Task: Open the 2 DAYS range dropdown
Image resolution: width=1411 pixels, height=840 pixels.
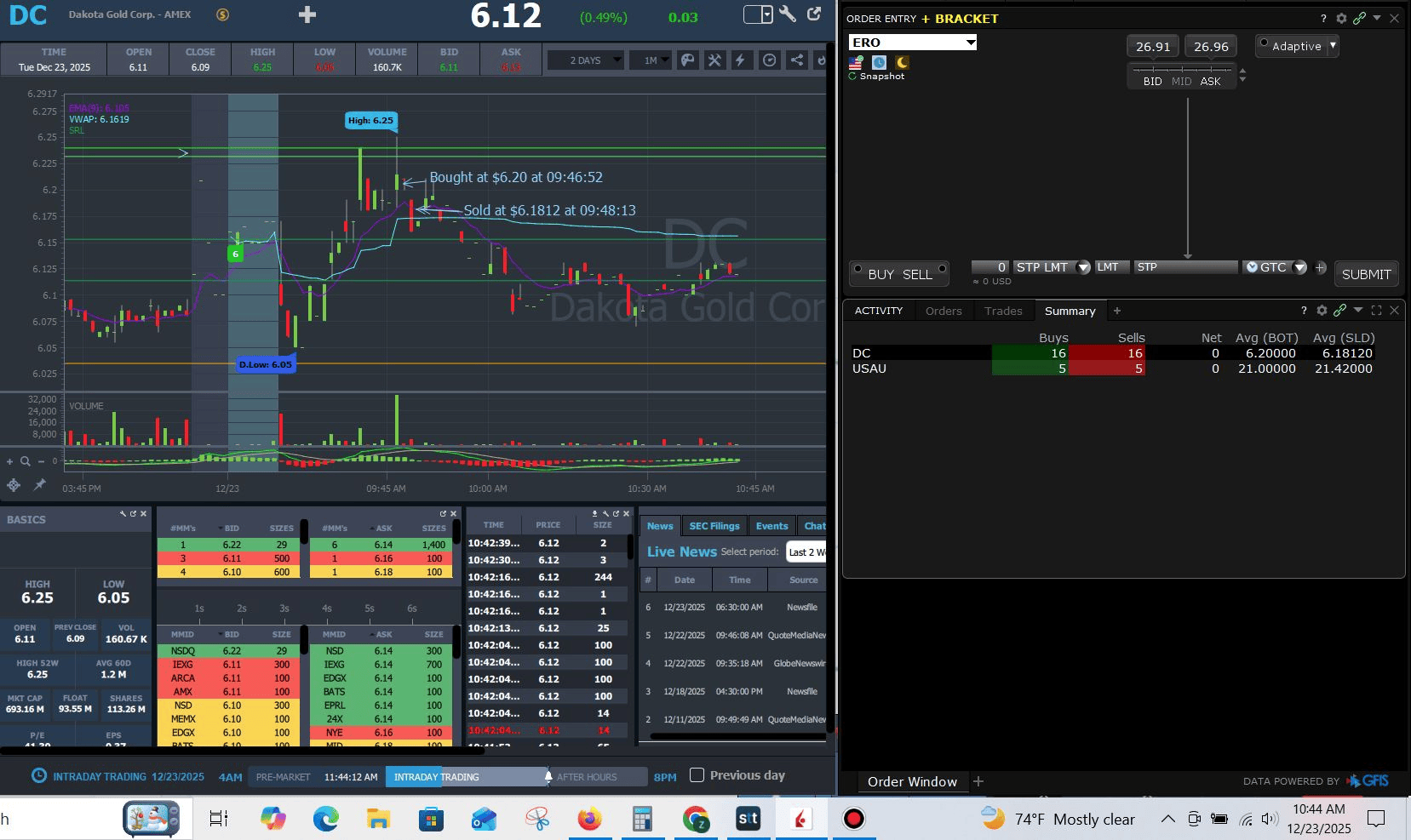Action: point(586,60)
